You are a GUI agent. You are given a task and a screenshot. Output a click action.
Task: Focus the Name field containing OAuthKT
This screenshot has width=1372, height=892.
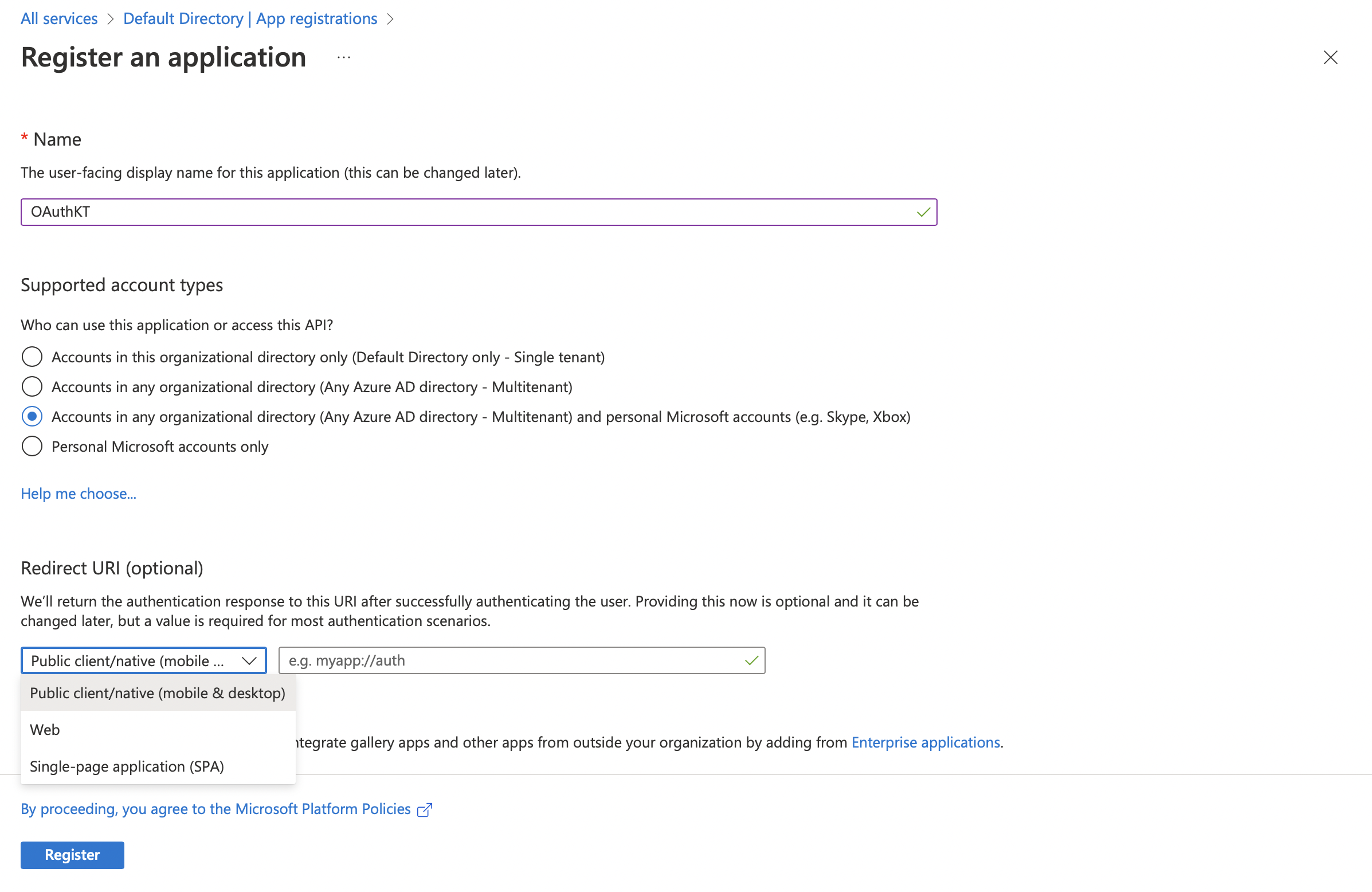[479, 212]
